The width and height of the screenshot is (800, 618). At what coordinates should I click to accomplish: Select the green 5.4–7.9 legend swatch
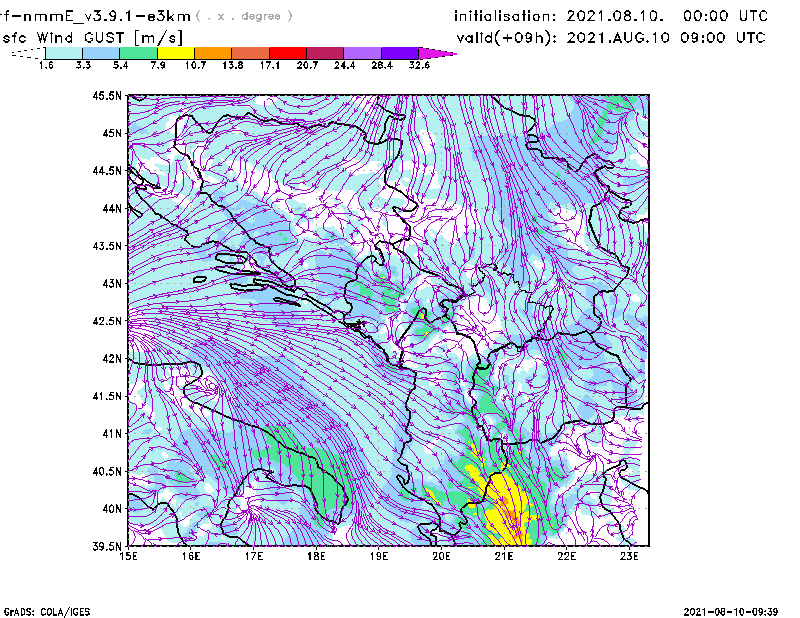[x=138, y=53]
